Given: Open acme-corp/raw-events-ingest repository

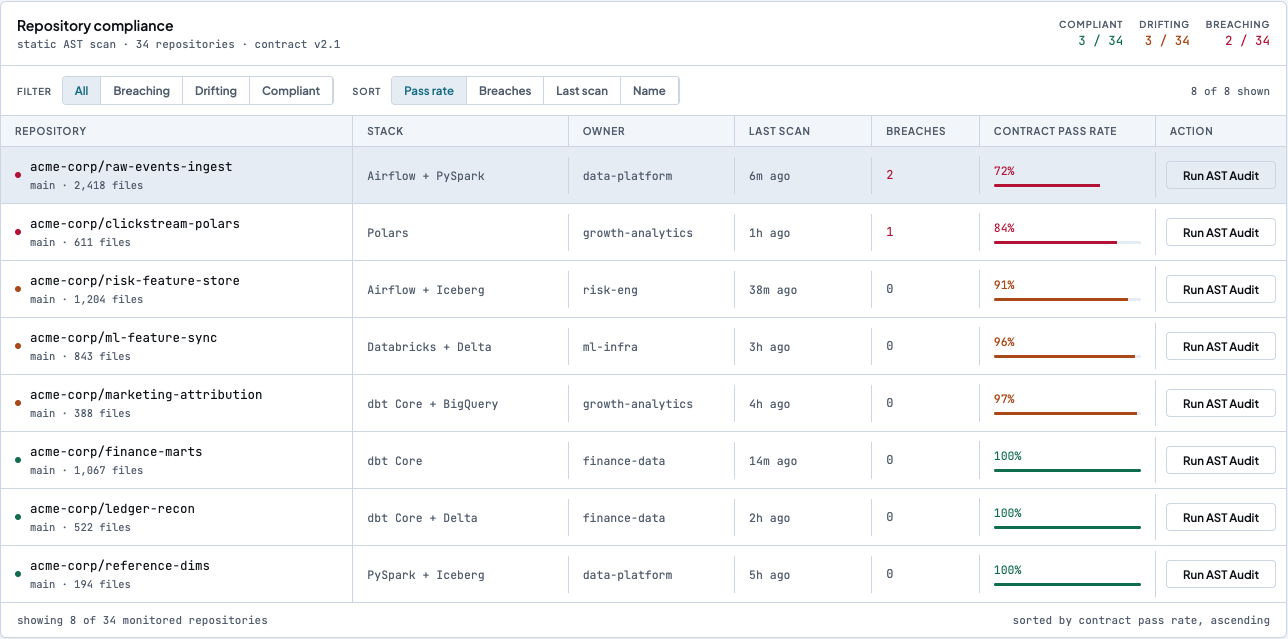Looking at the screenshot, I should pos(131,167).
